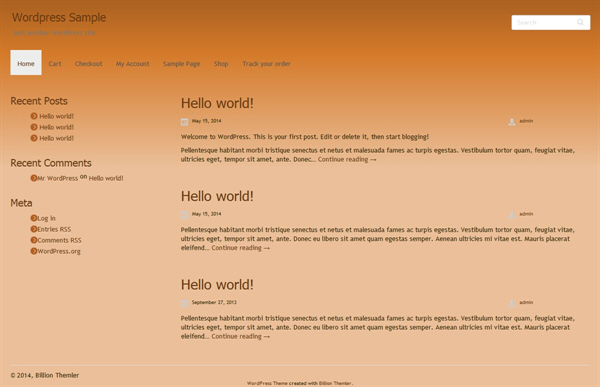Open the Comments RSS link
600x387 pixels.
(x=59, y=240)
